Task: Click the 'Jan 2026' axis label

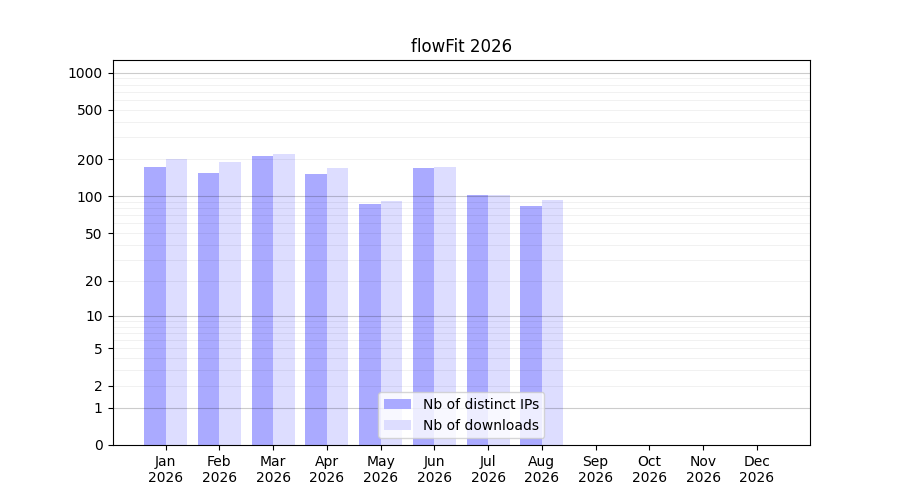Action: [x=165, y=469]
